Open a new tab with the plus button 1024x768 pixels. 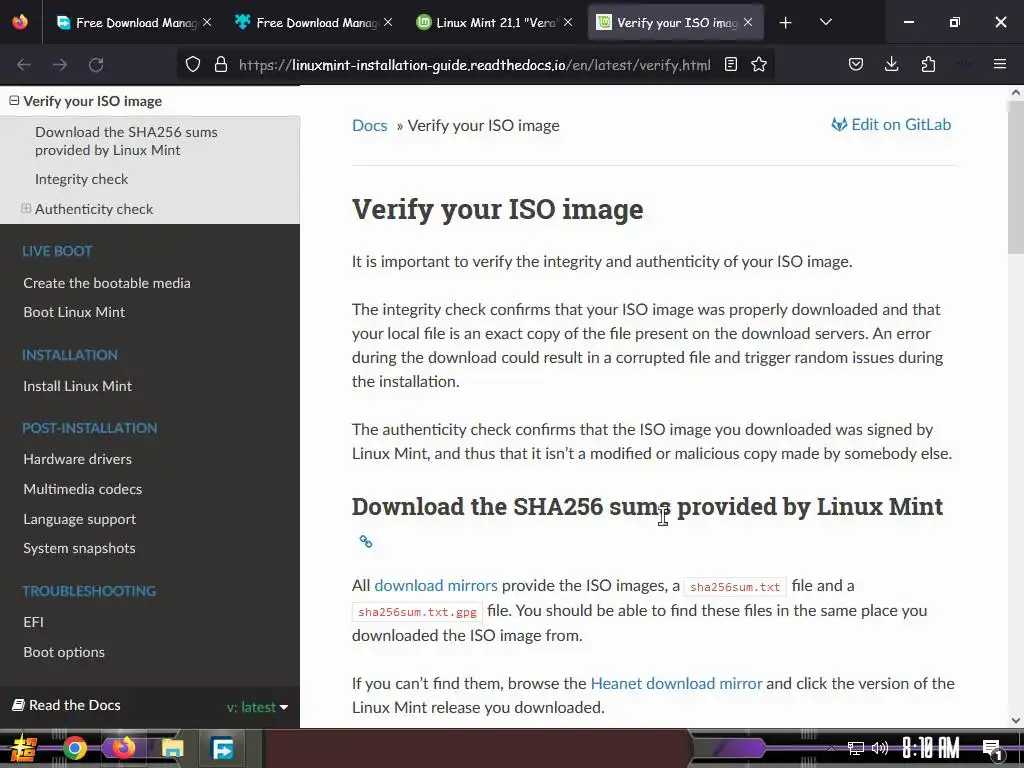click(x=786, y=23)
